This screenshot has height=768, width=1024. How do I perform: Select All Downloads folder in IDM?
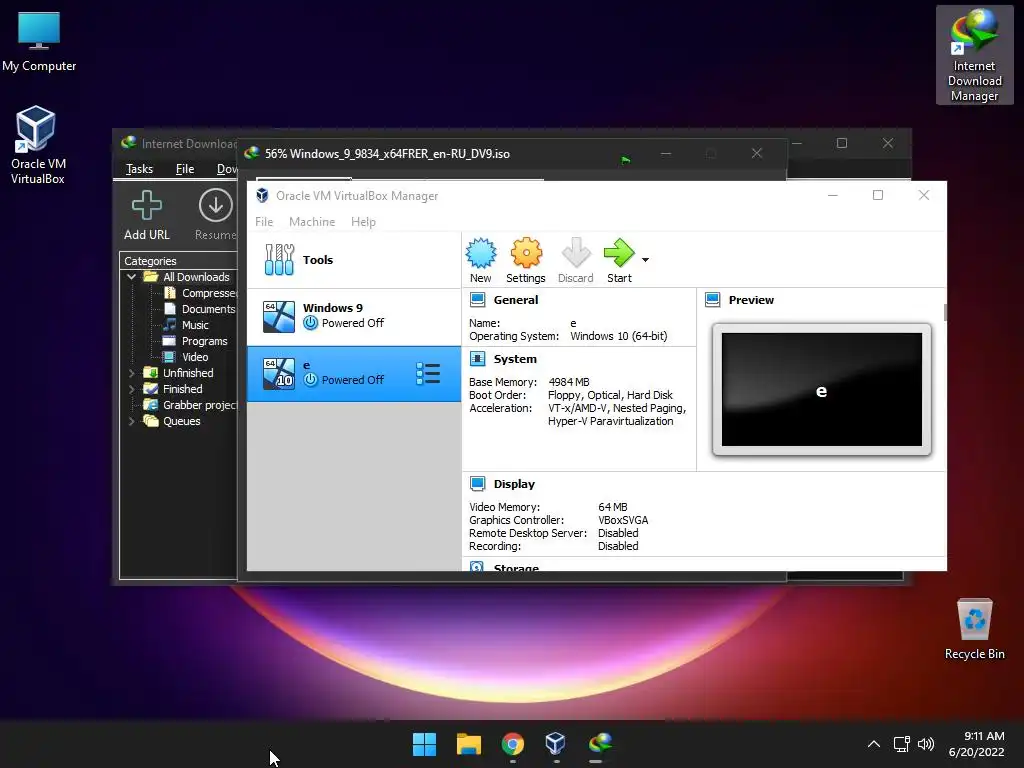187,277
